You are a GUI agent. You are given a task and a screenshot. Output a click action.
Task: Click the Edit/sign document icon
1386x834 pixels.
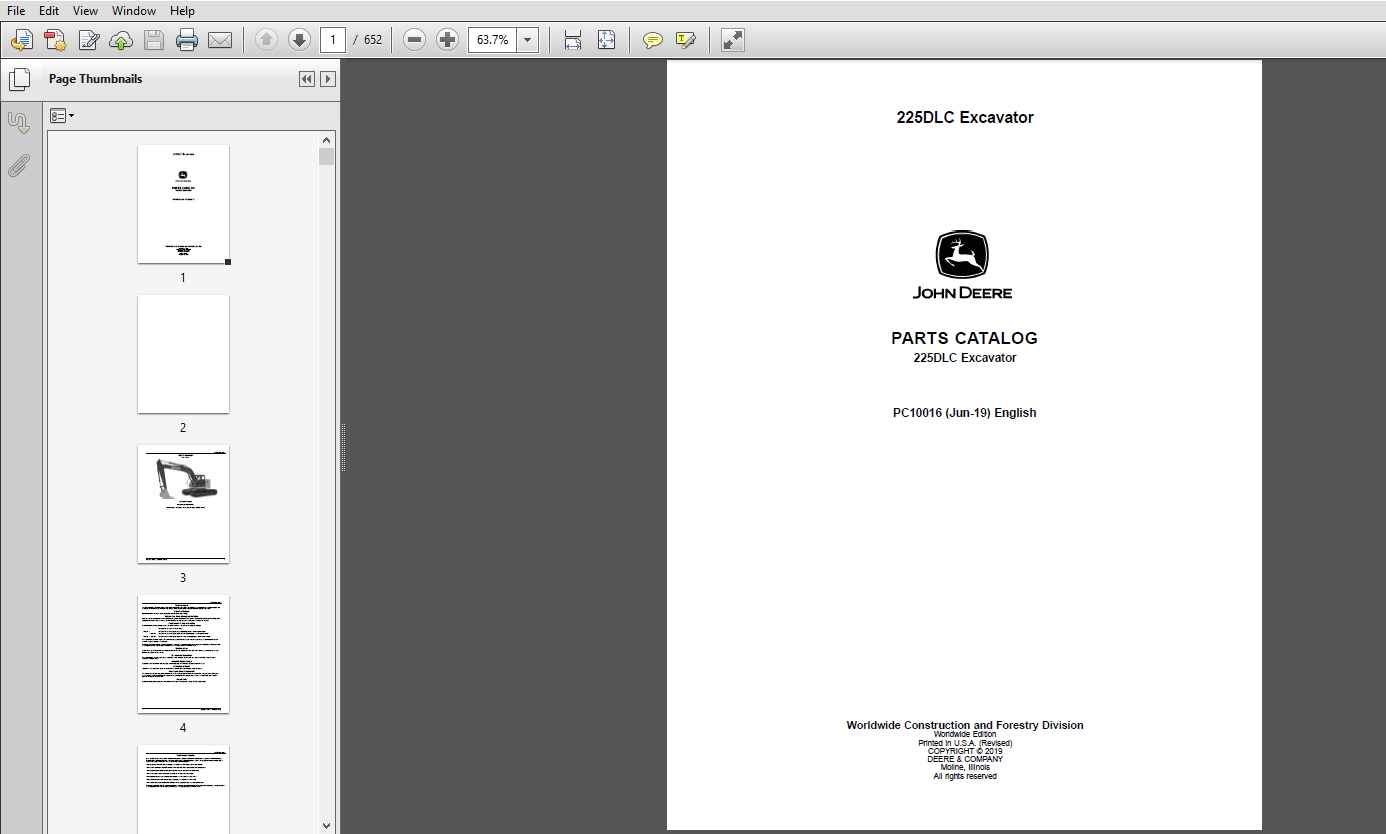pos(89,40)
